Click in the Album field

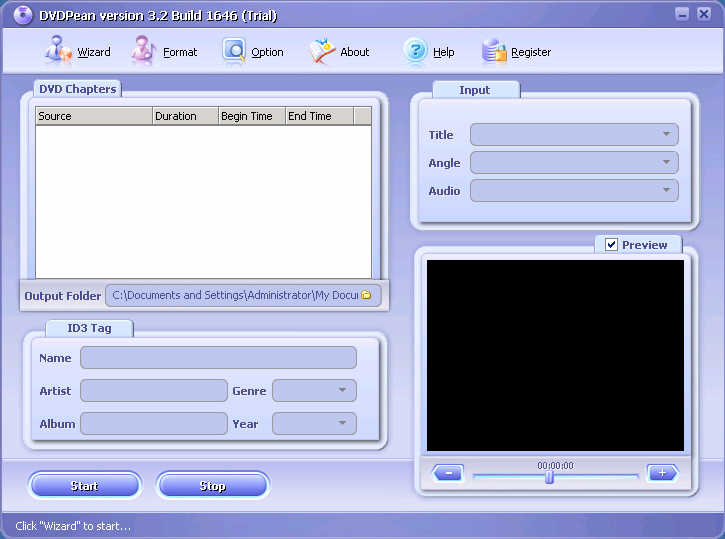click(154, 423)
